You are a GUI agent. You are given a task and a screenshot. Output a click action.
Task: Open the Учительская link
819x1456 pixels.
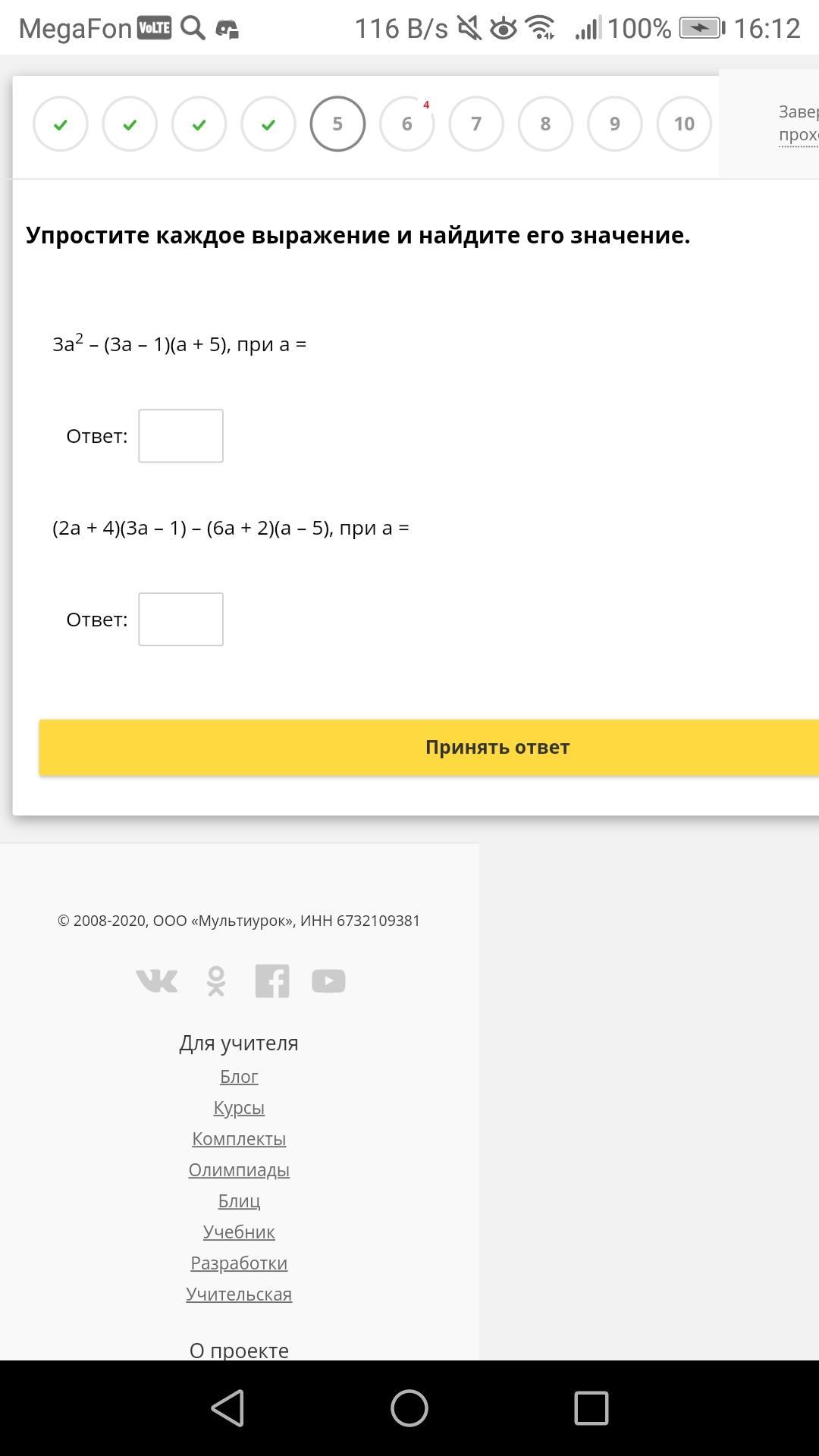[239, 1294]
